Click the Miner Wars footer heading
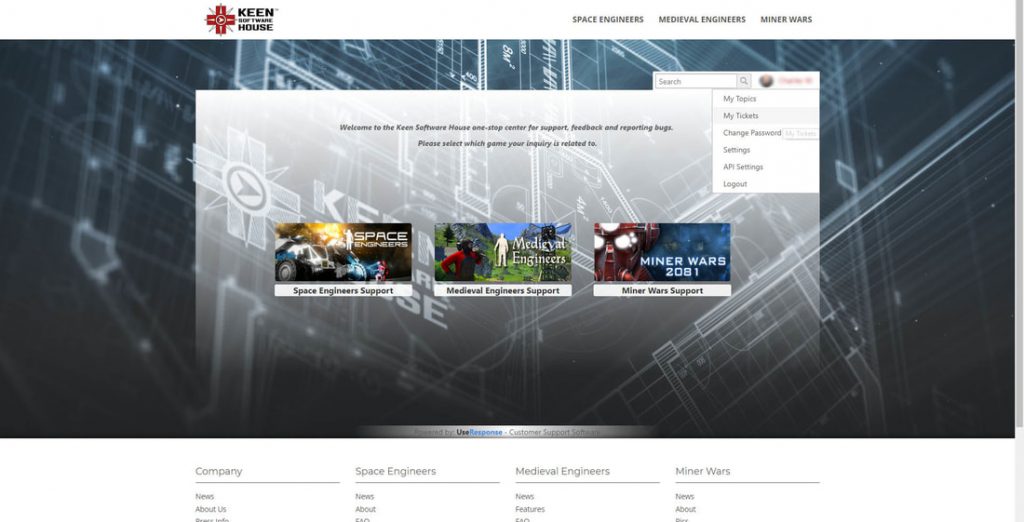This screenshot has height=522, width=1024. click(703, 471)
